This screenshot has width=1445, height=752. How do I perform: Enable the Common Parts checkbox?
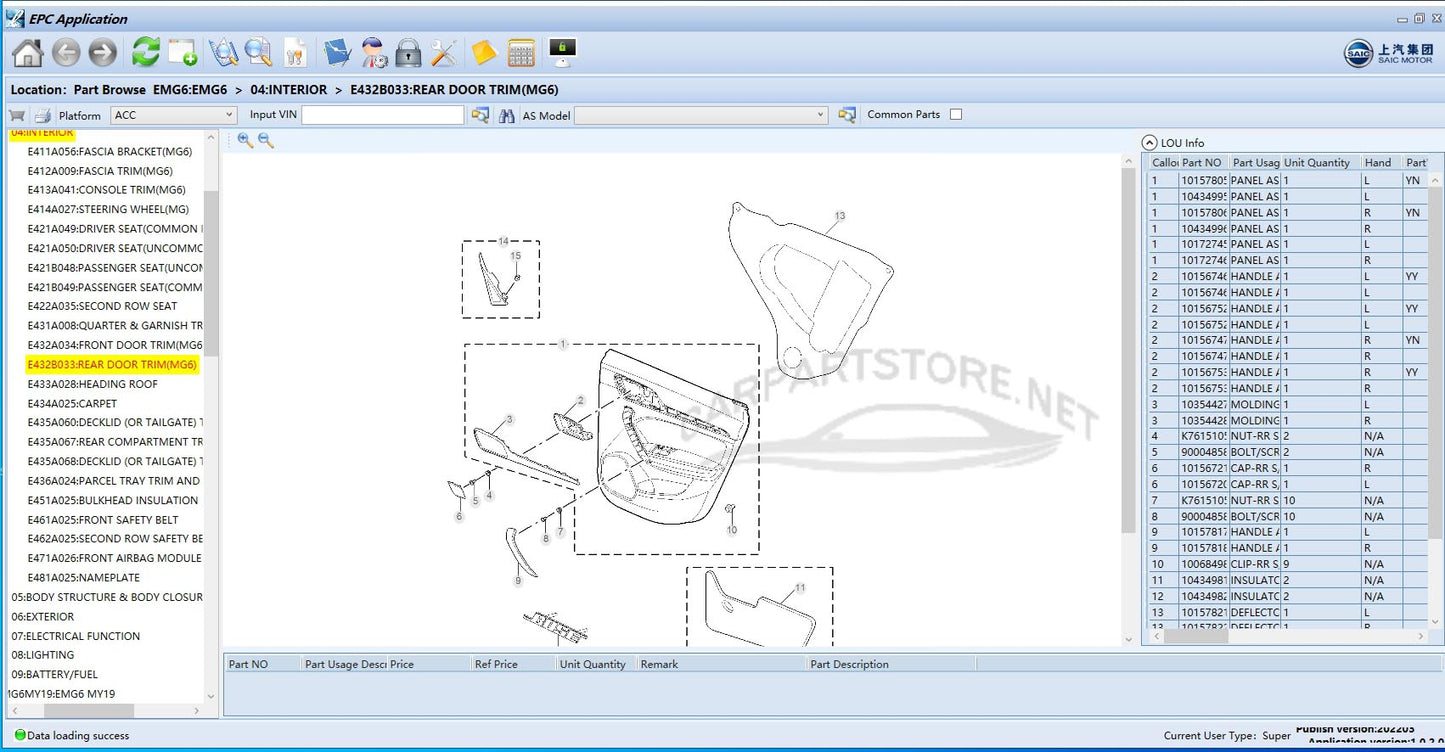(x=956, y=114)
